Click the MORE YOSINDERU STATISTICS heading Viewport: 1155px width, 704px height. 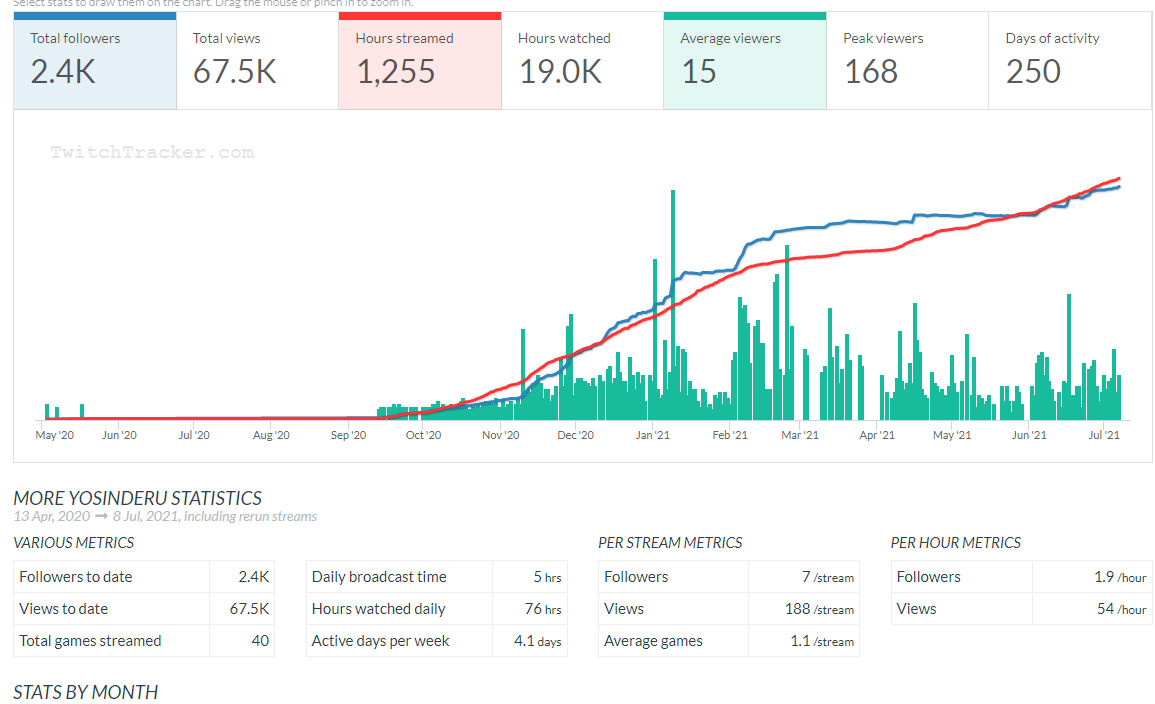(x=138, y=499)
